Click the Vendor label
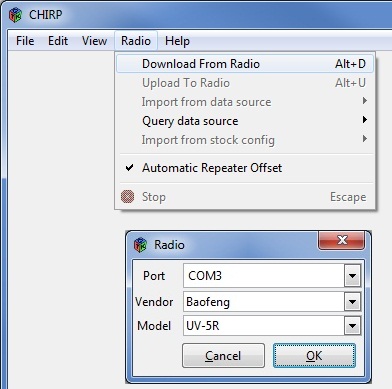 (x=154, y=302)
